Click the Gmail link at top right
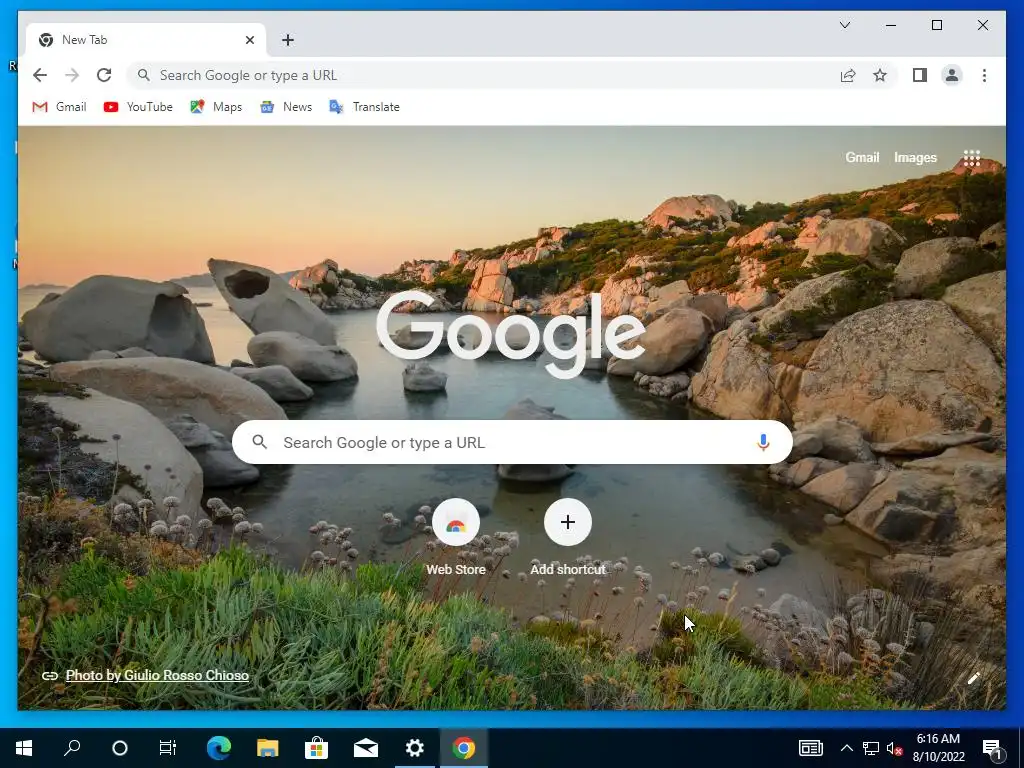The image size is (1024, 768). tap(862, 157)
